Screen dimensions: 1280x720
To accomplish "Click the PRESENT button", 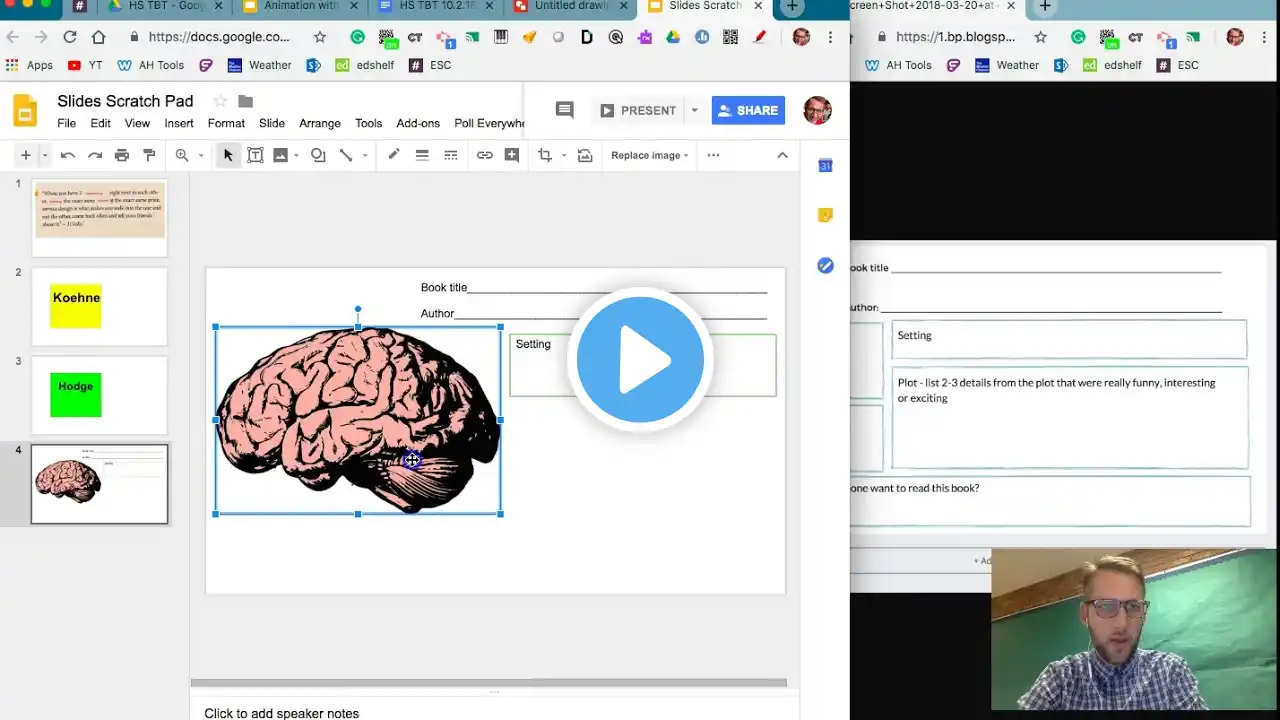I will pyautogui.click(x=638, y=110).
